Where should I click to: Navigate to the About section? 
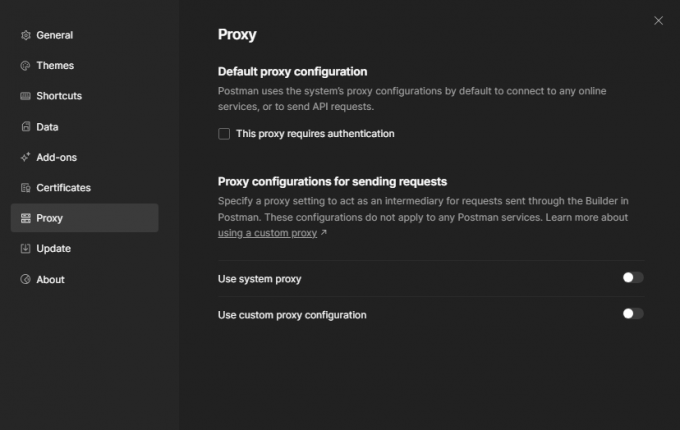click(50, 280)
